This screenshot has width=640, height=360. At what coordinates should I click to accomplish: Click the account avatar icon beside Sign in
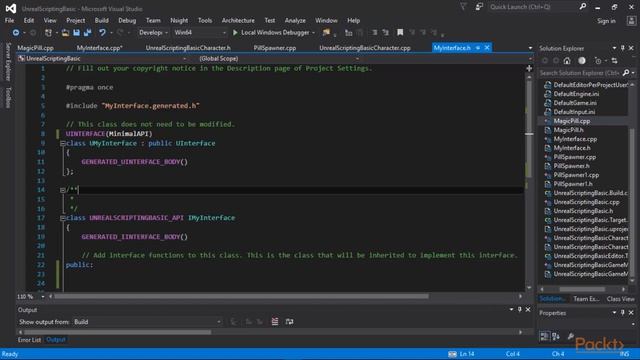631,21
